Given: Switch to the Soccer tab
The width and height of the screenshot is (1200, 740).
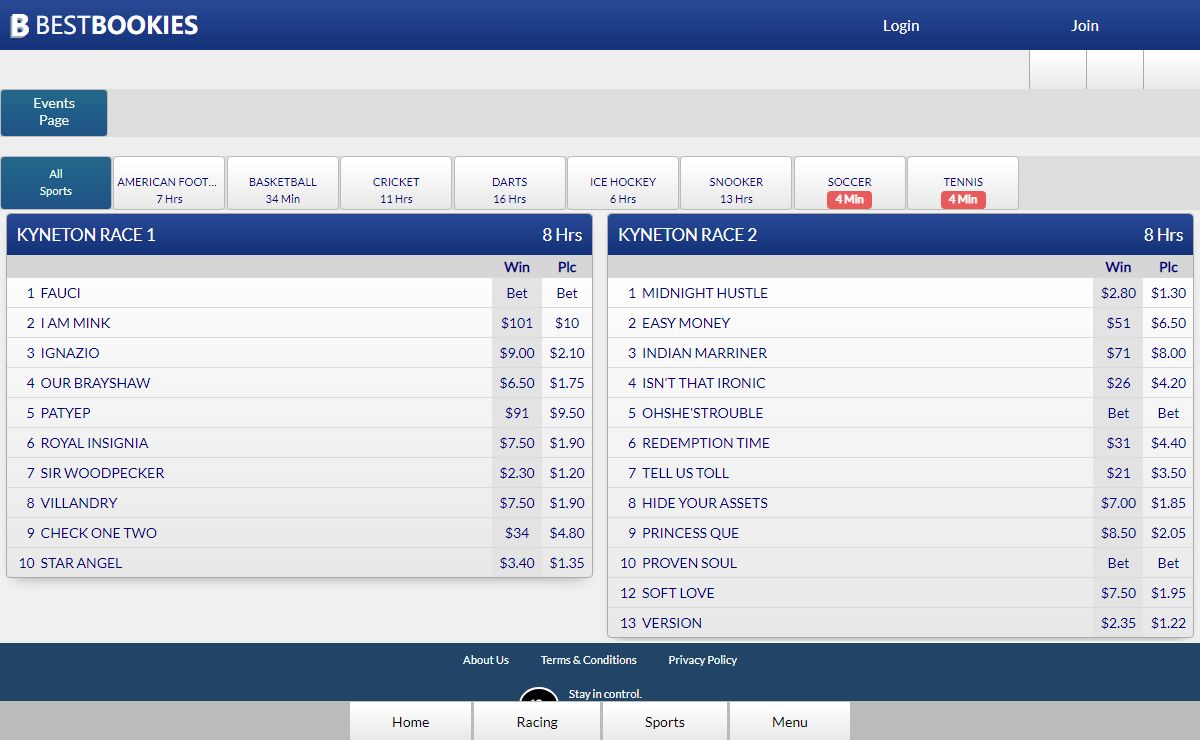Looking at the screenshot, I should pyautogui.click(x=850, y=183).
